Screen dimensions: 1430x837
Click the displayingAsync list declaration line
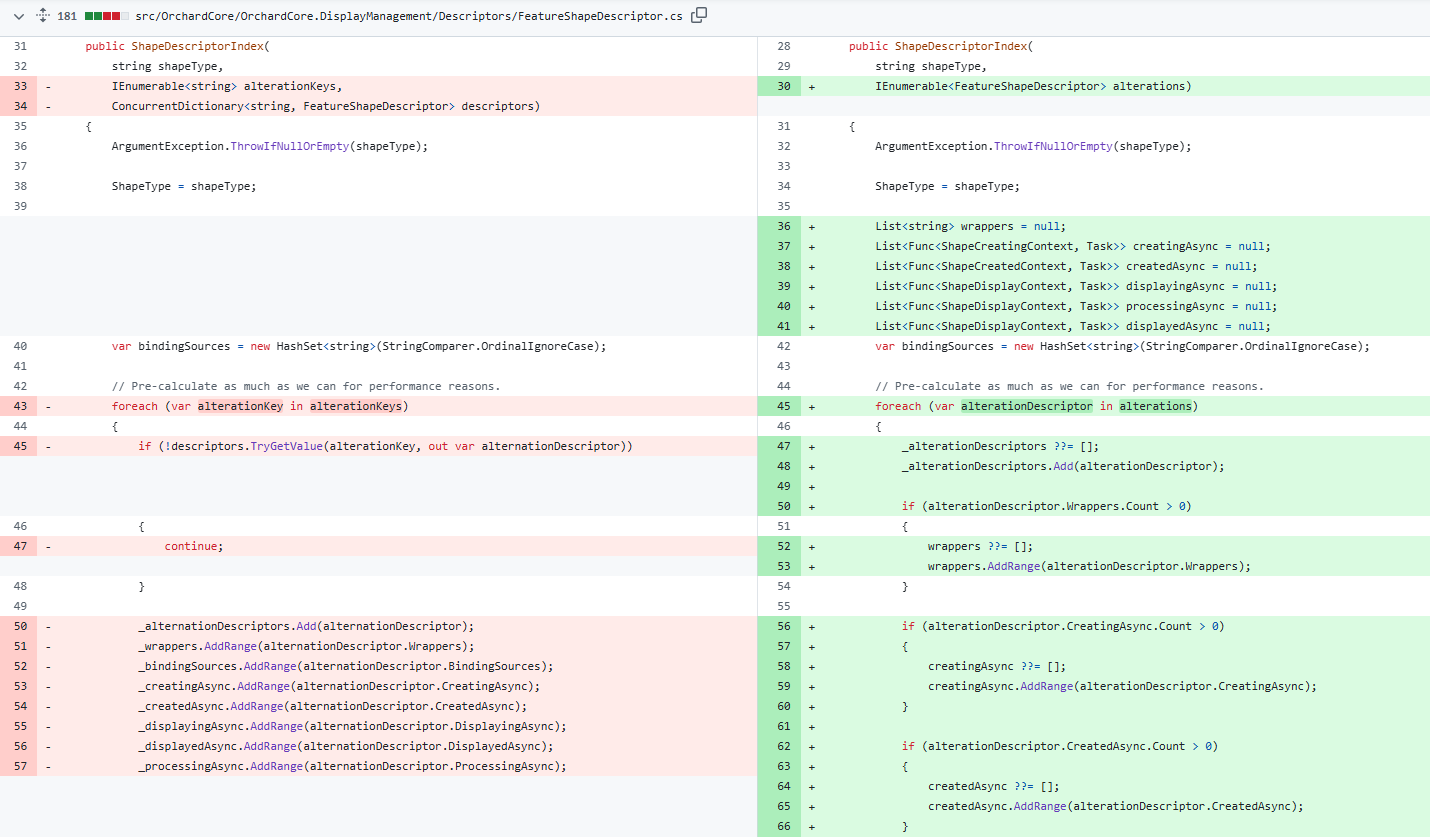1078,286
